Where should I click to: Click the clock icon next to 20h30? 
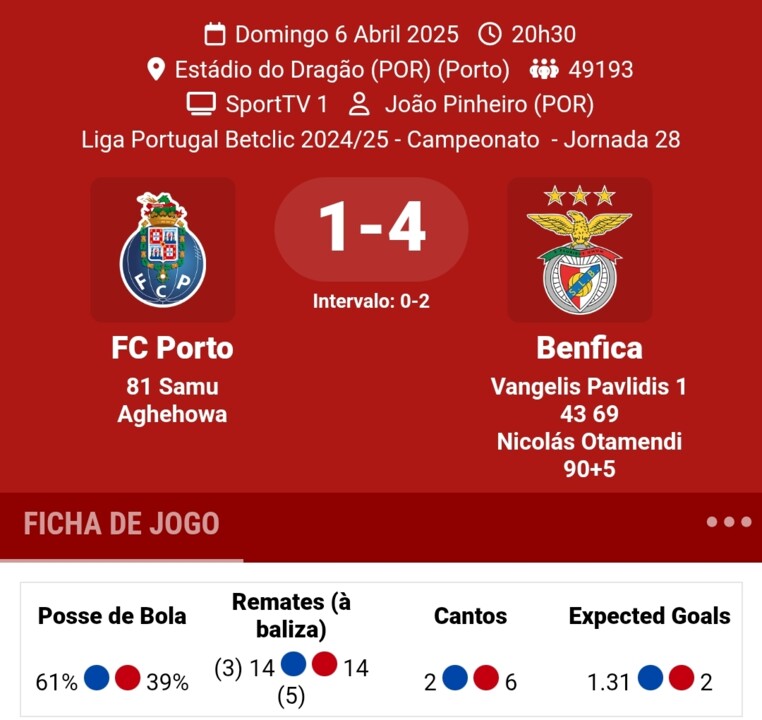[x=490, y=35]
